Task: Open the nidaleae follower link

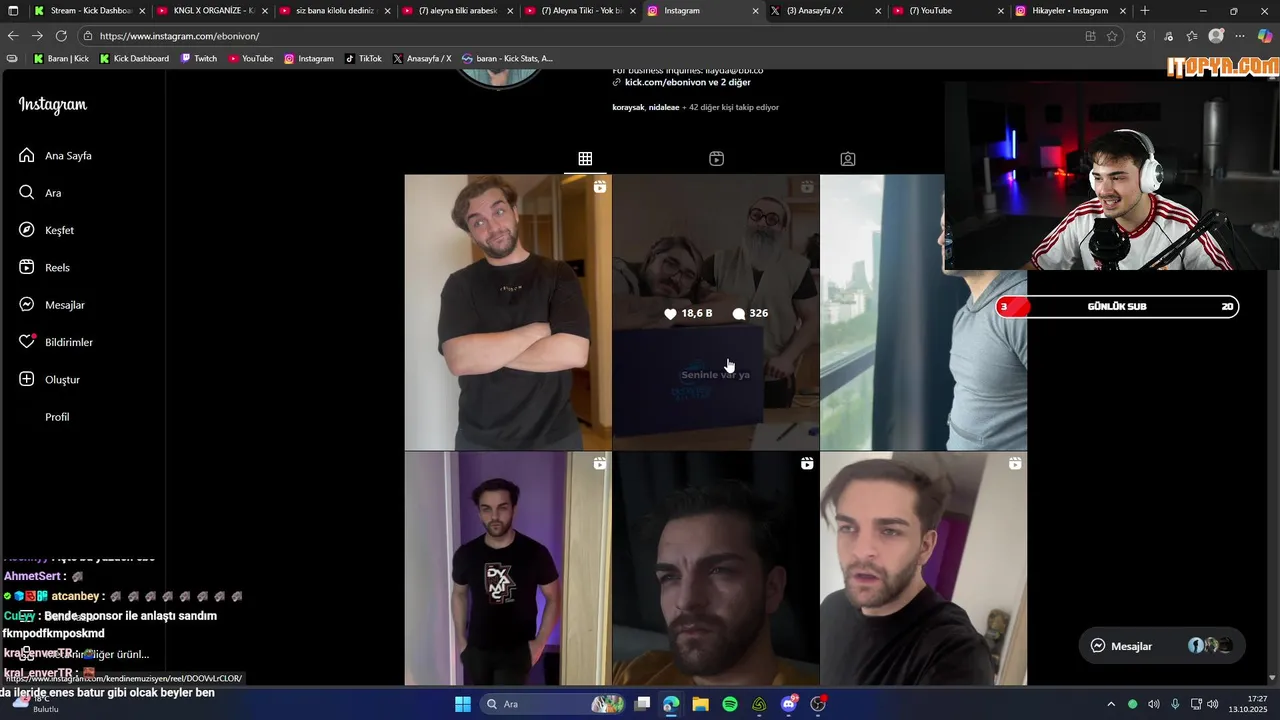Action: tap(664, 107)
